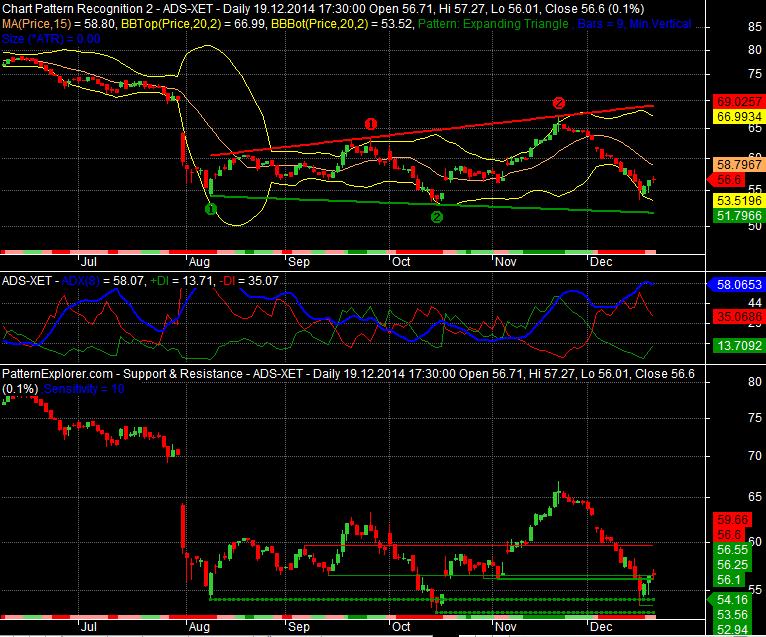Click the 'Size (*ATR) = 0.00' parameter text
Viewport: 766px width, 637px height.
tap(51, 39)
